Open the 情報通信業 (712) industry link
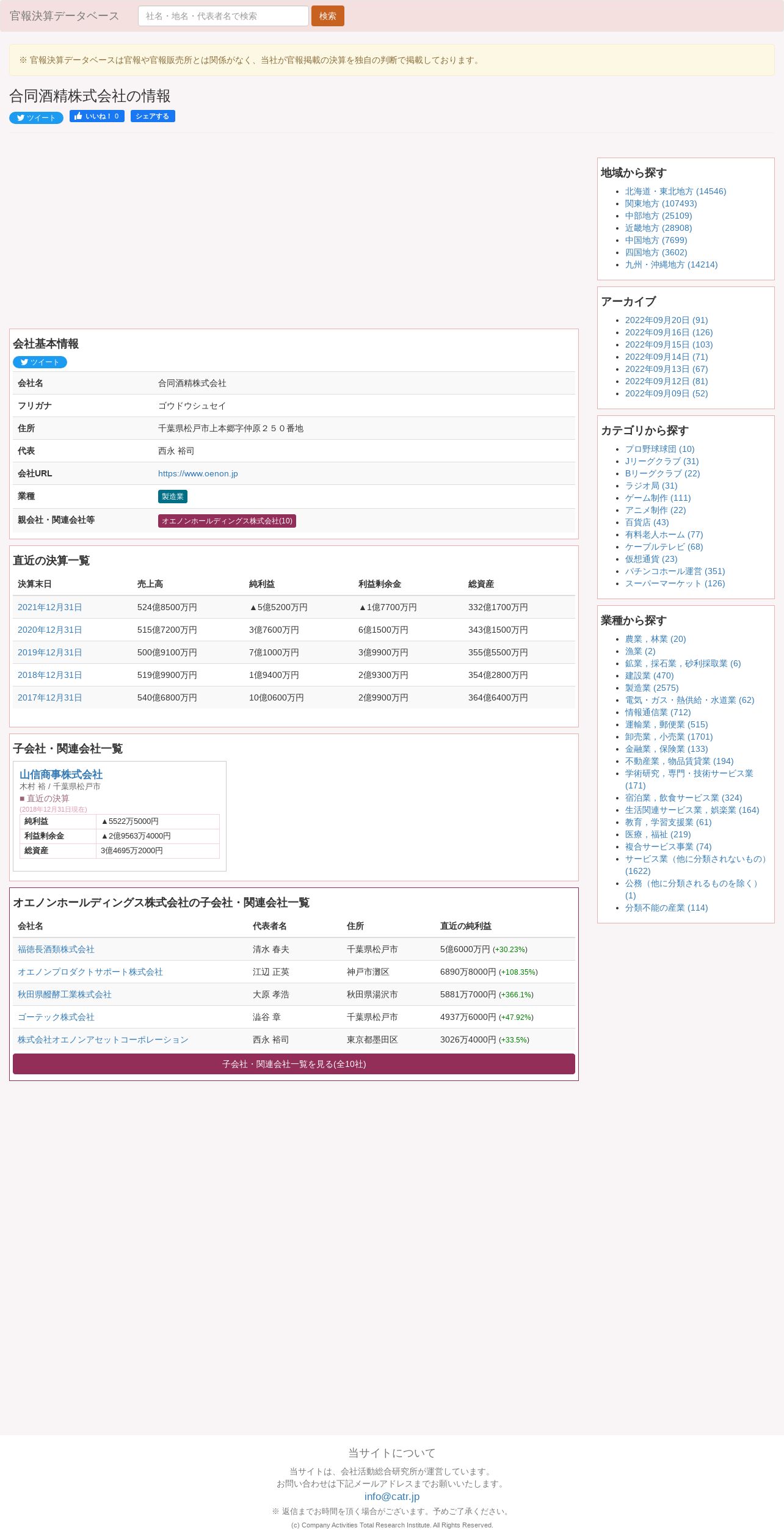 click(658, 712)
